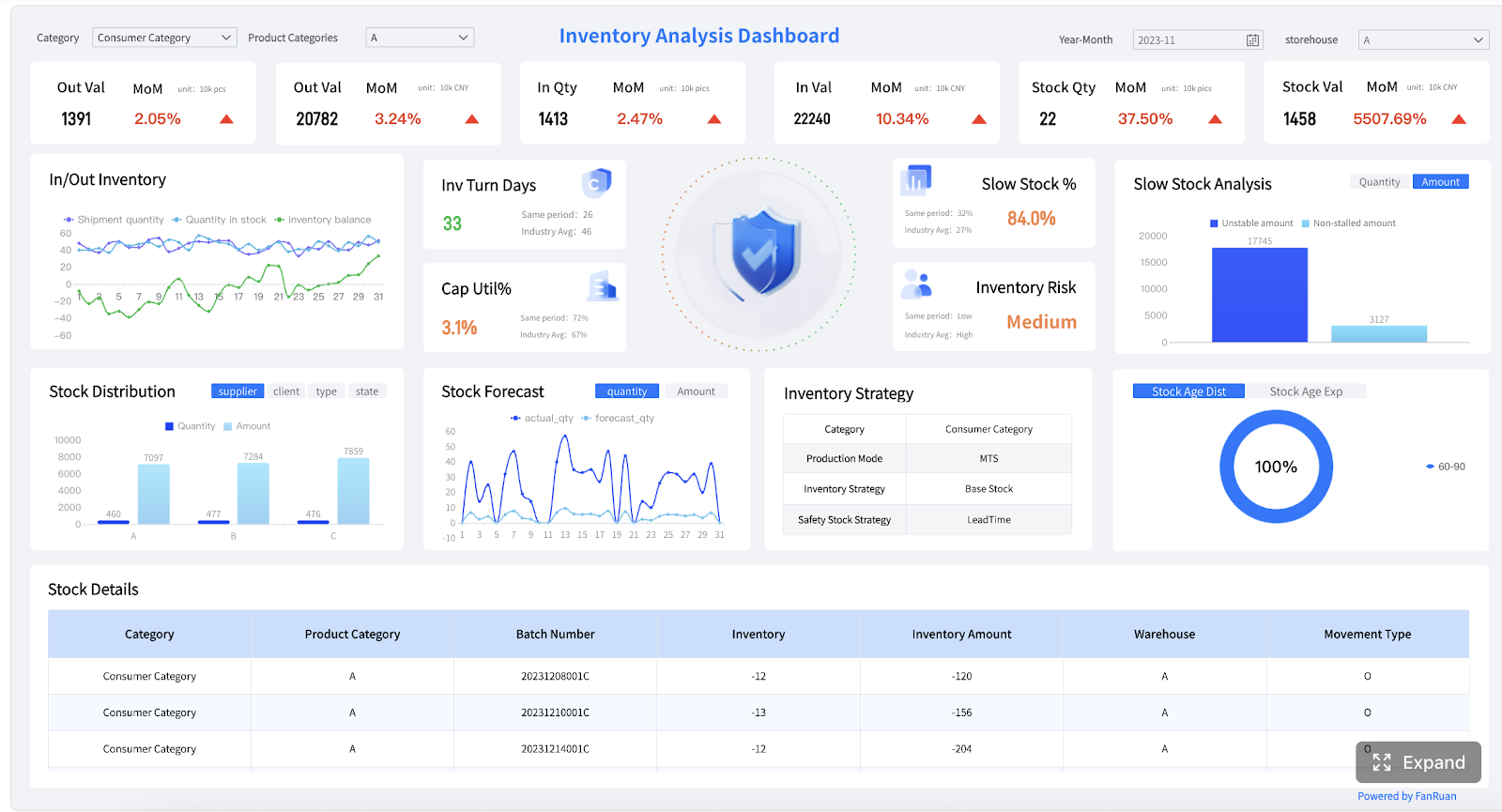
Task: Select the client tab in Stock Distribution
Action: click(286, 391)
